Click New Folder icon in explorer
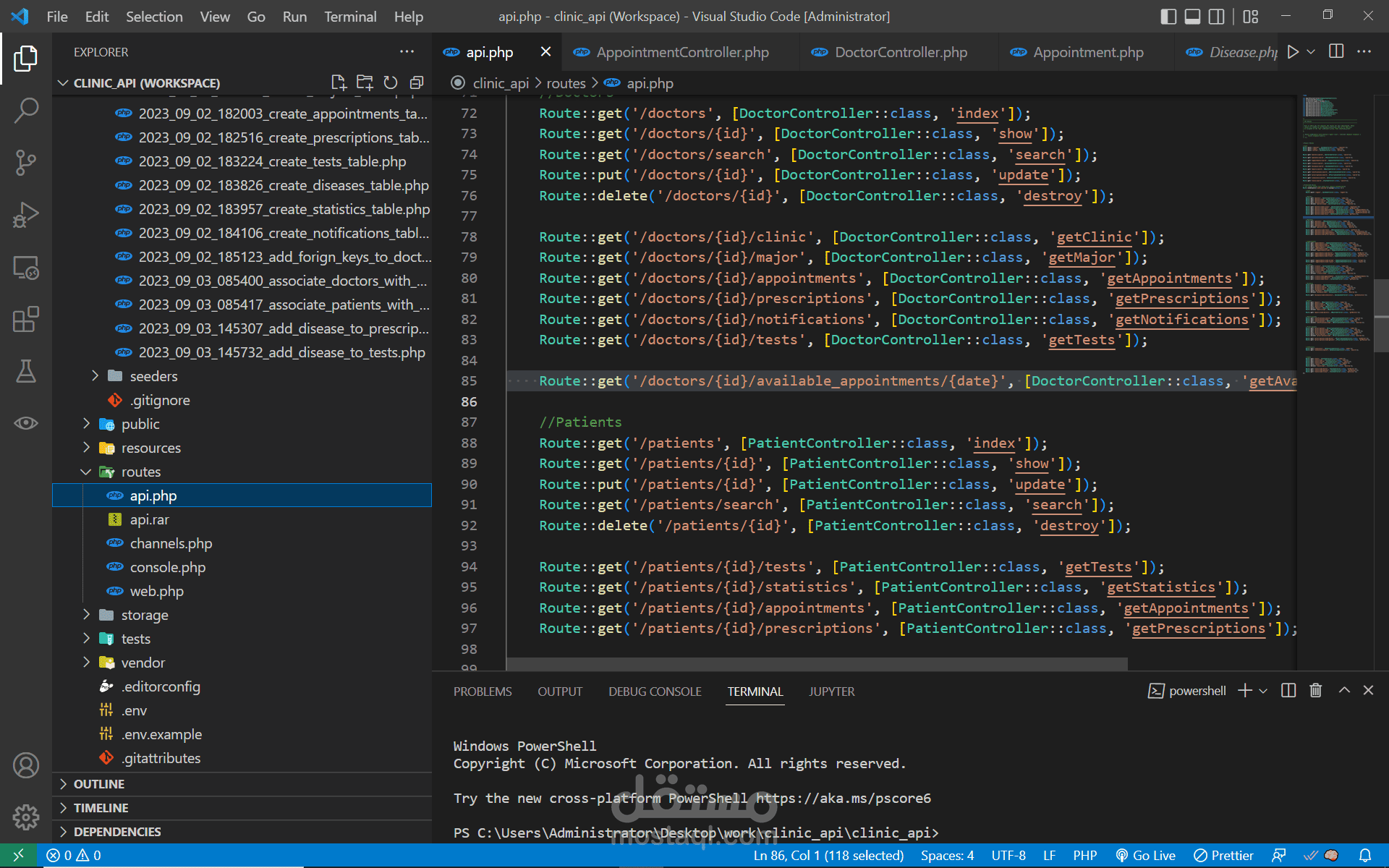Image resolution: width=1389 pixels, height=868 pixels. pyautogui.click(x=365, y=82)
